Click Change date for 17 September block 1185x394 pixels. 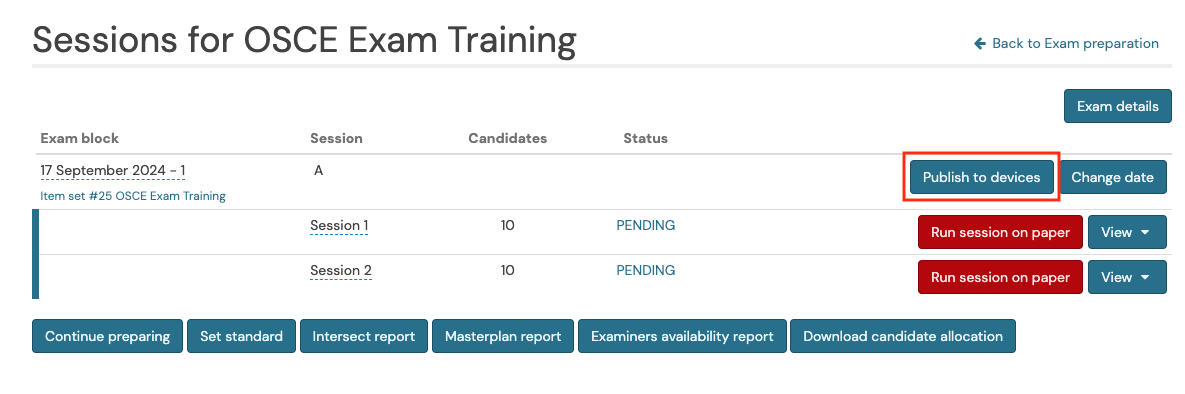pyautogui.click(x=1112, y=177)
